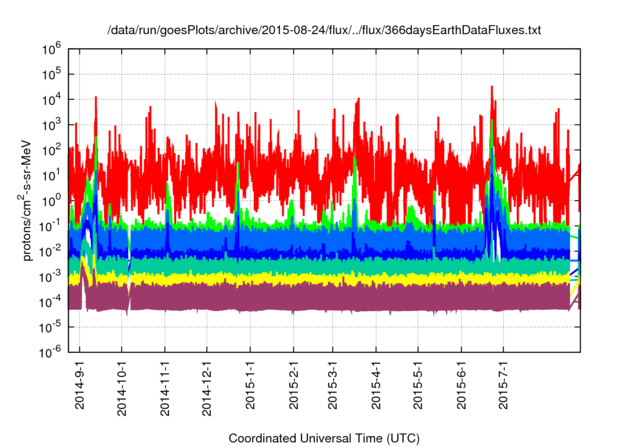Select the 2015-7-1 x-axis date label
The width and height of the screenshot is (640, 448).
pyautogui.click(x=502, y=381)
